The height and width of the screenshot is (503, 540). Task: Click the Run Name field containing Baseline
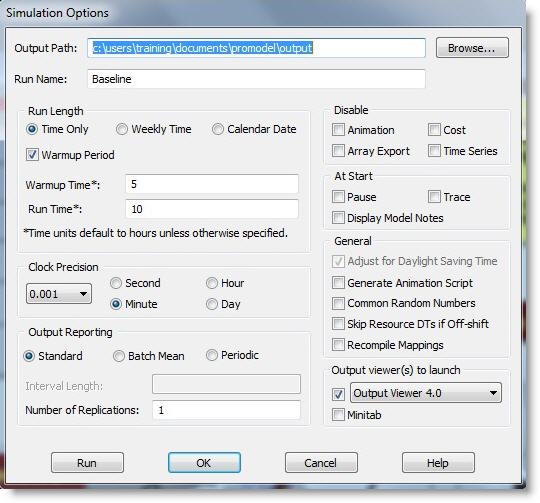point(256,79)
